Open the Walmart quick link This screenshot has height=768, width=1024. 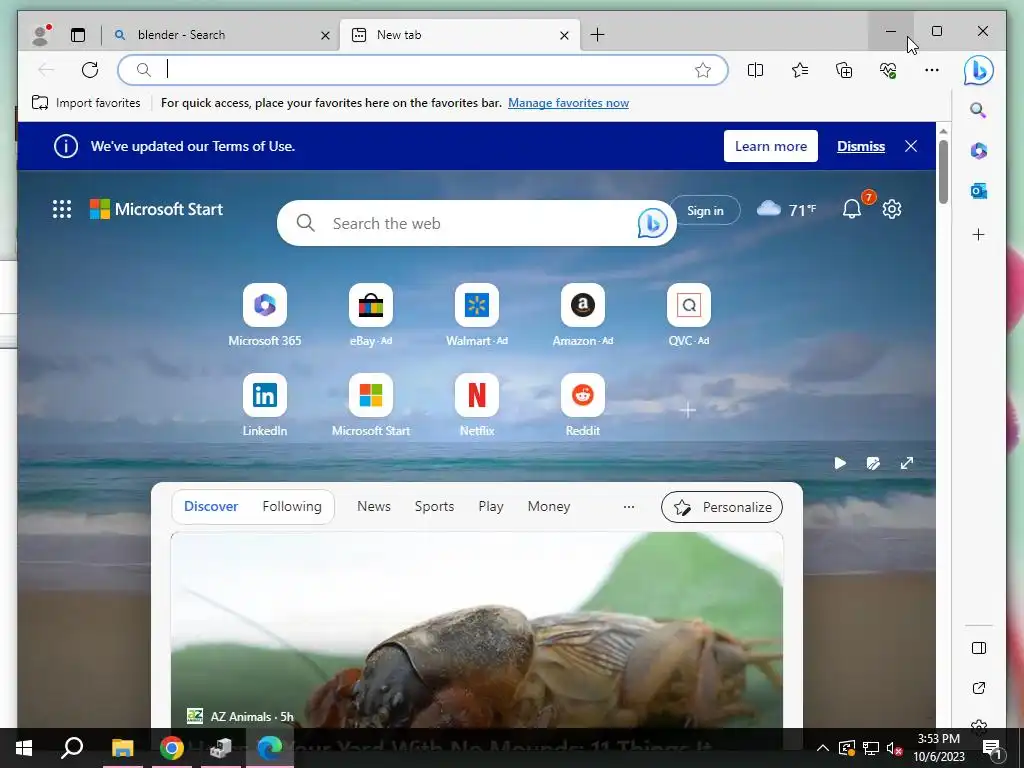[477, 315]
